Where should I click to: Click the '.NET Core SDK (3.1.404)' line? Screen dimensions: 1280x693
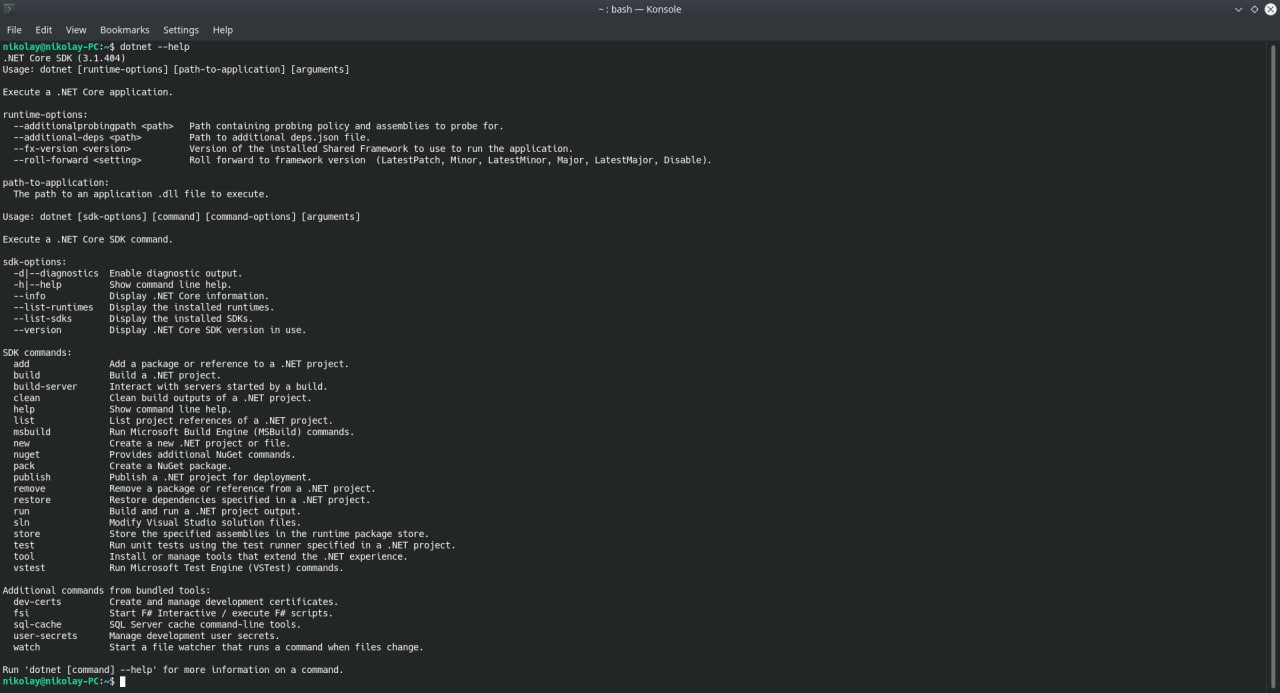pos(64,58)
